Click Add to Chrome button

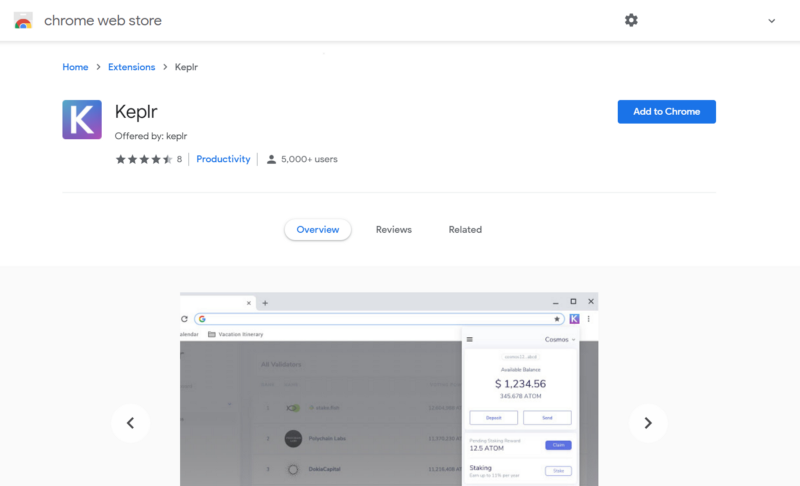tap(666, 112)
